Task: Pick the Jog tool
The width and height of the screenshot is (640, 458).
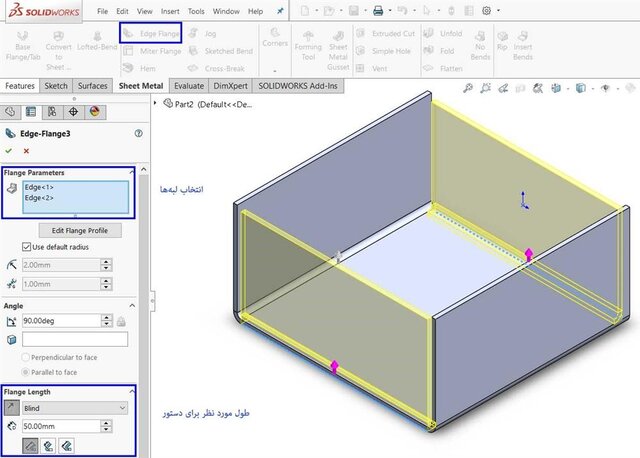Action: point(202,33)
